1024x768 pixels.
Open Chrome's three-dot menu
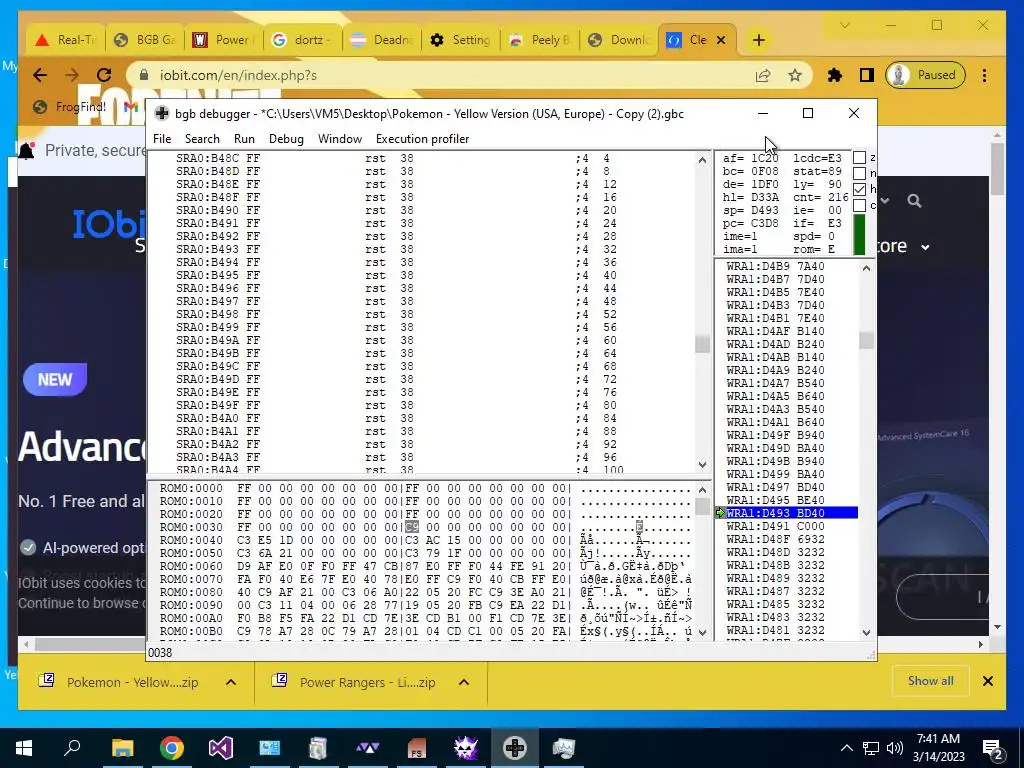pos(984,75)
